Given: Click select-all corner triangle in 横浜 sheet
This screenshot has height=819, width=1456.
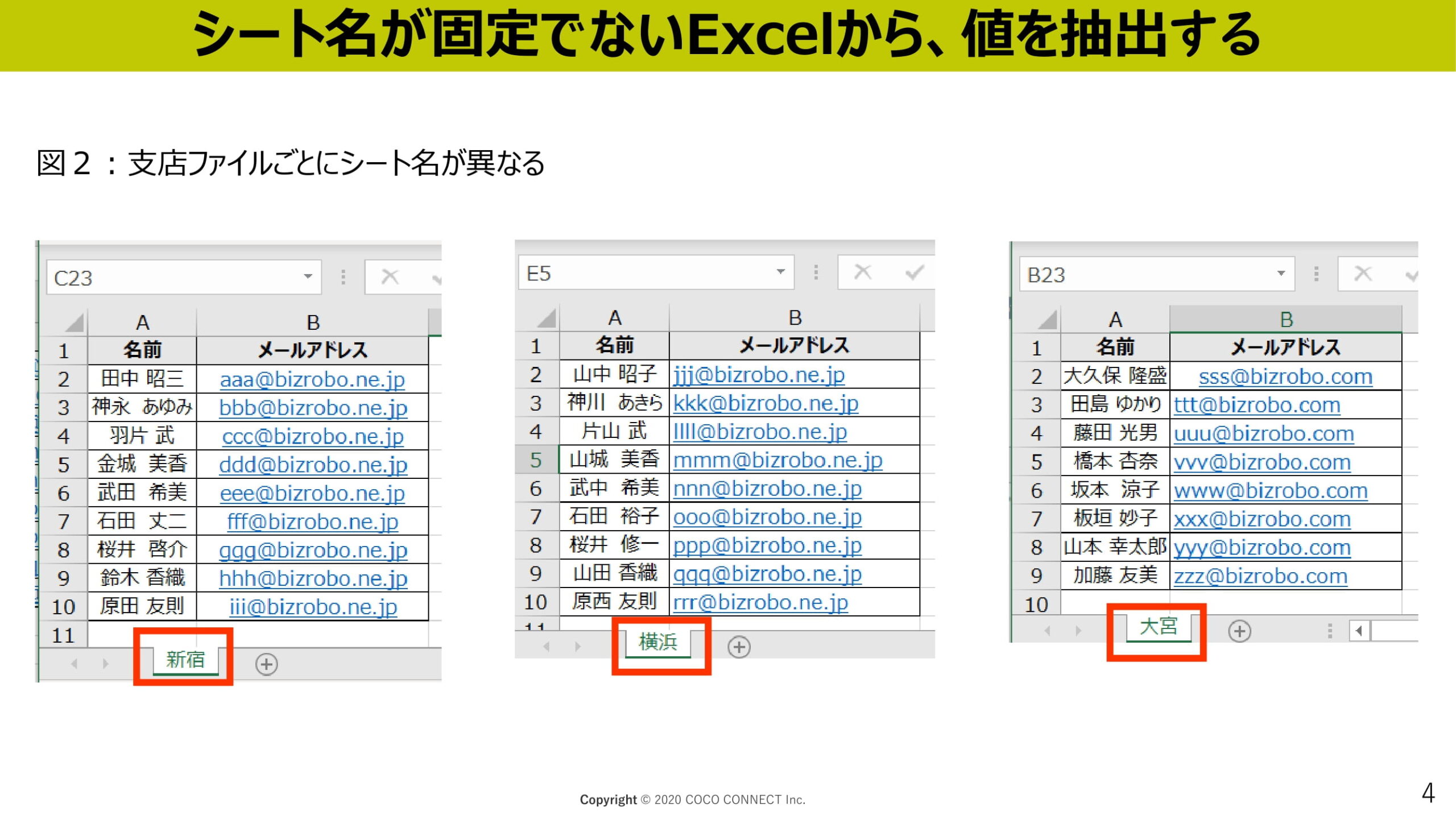Looking at the screenshot, I should click(547, 318).
